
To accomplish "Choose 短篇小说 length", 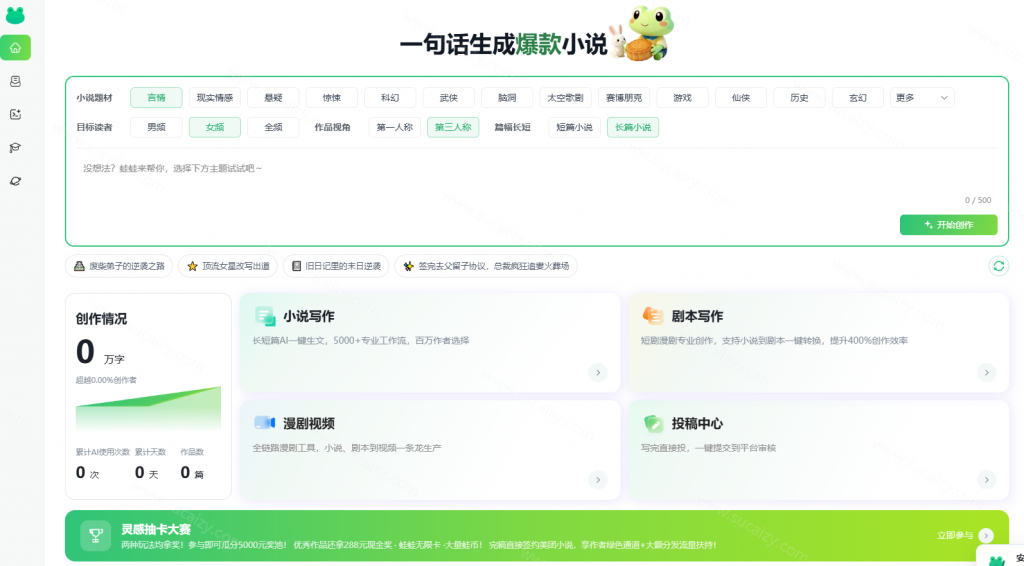I will (575, 127).
